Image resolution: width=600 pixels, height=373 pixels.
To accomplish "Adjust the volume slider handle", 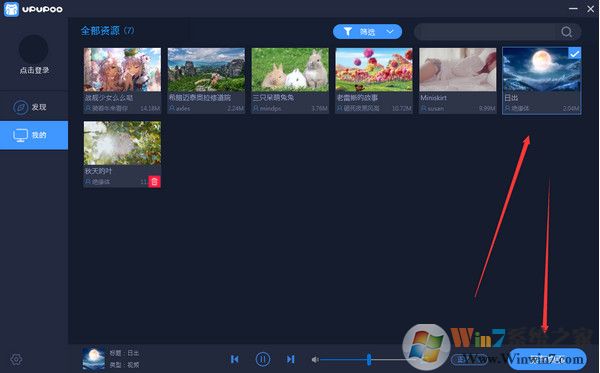I will (369, 359).
